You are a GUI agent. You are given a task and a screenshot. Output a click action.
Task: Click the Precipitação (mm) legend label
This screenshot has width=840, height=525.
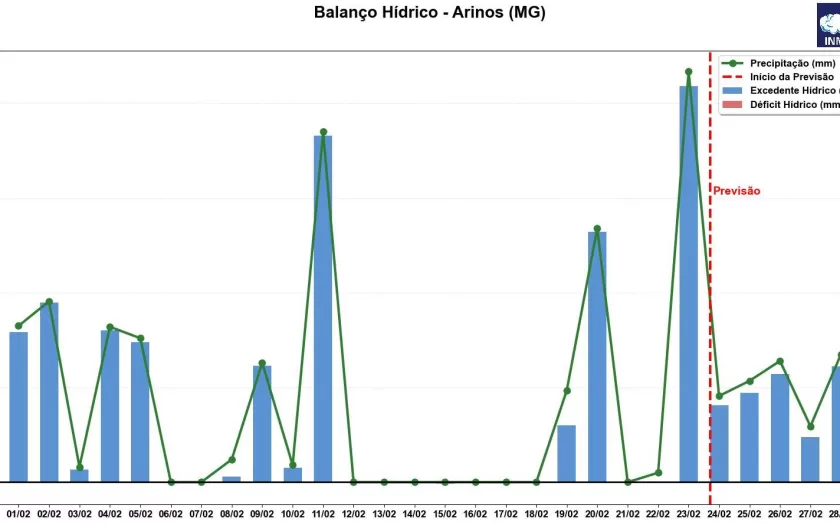(x=792, y=63)
